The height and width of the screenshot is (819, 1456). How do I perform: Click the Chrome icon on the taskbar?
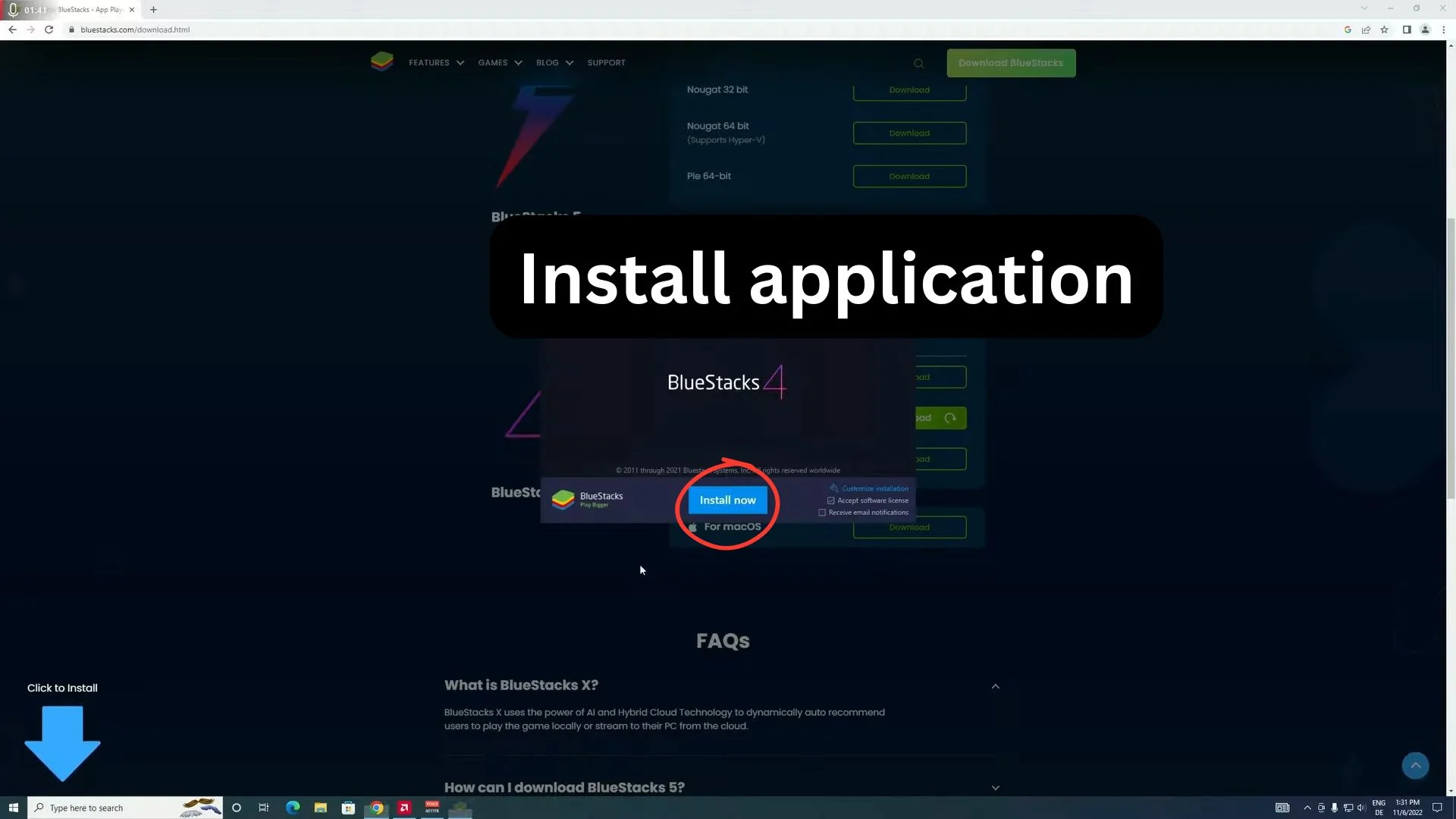coord(377,808)
